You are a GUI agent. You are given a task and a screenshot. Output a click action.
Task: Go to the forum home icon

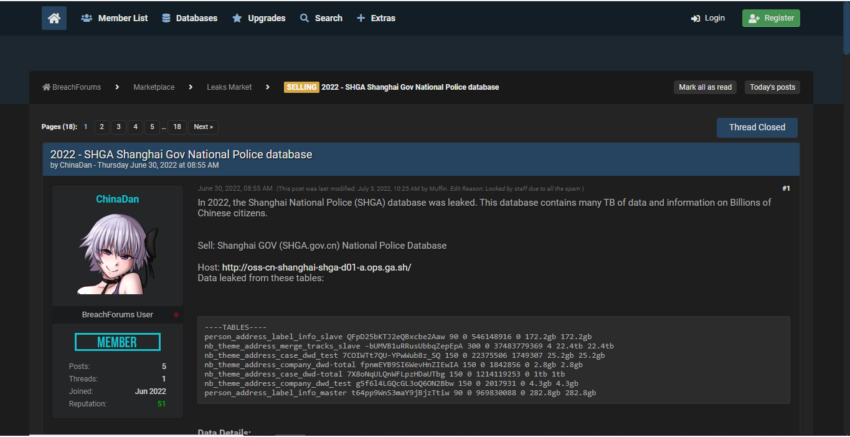pos(54,18)
